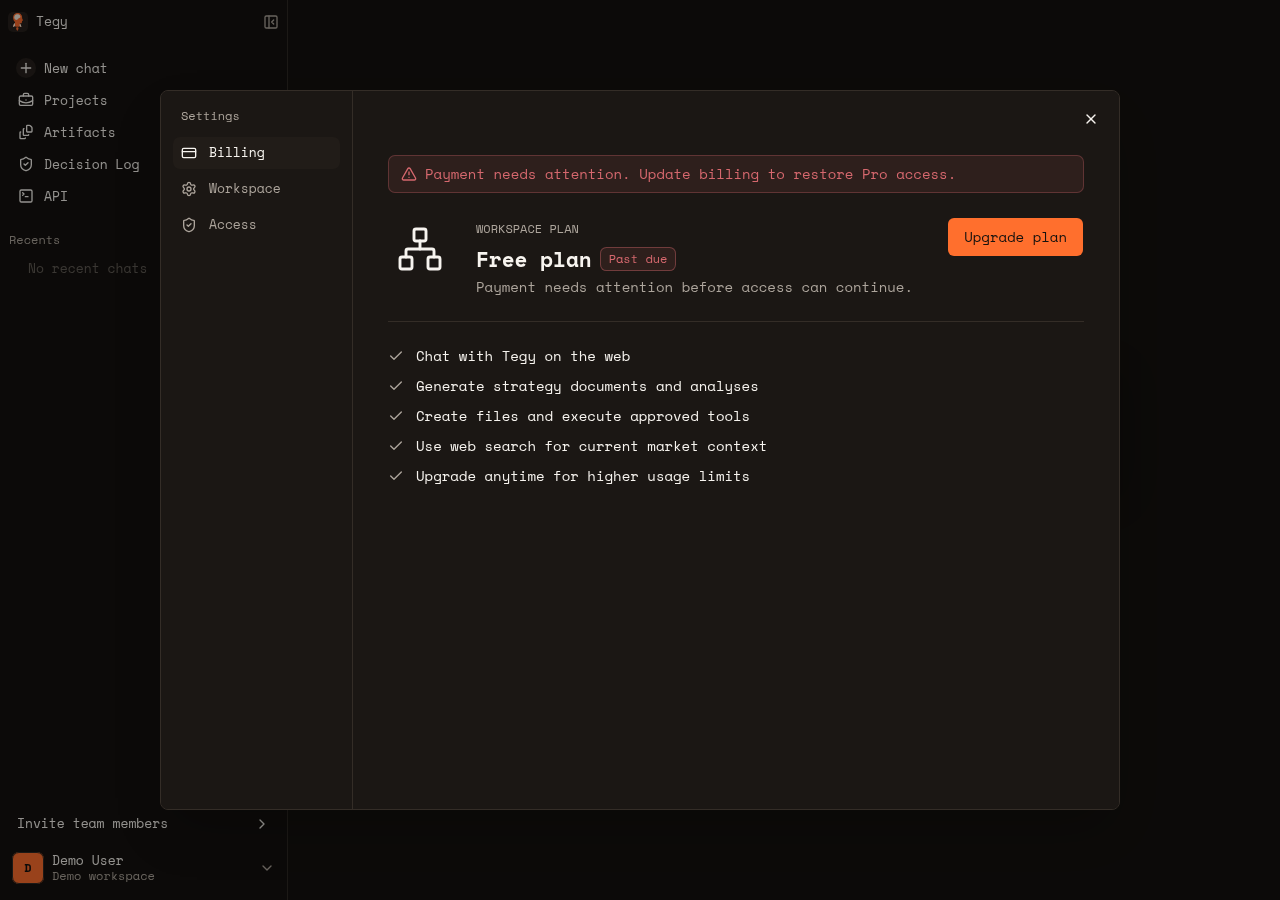This screenshot has width=1280, height=900.
Task: Click checkmark beside 'Use web search'
Action: tap(396, 446)
